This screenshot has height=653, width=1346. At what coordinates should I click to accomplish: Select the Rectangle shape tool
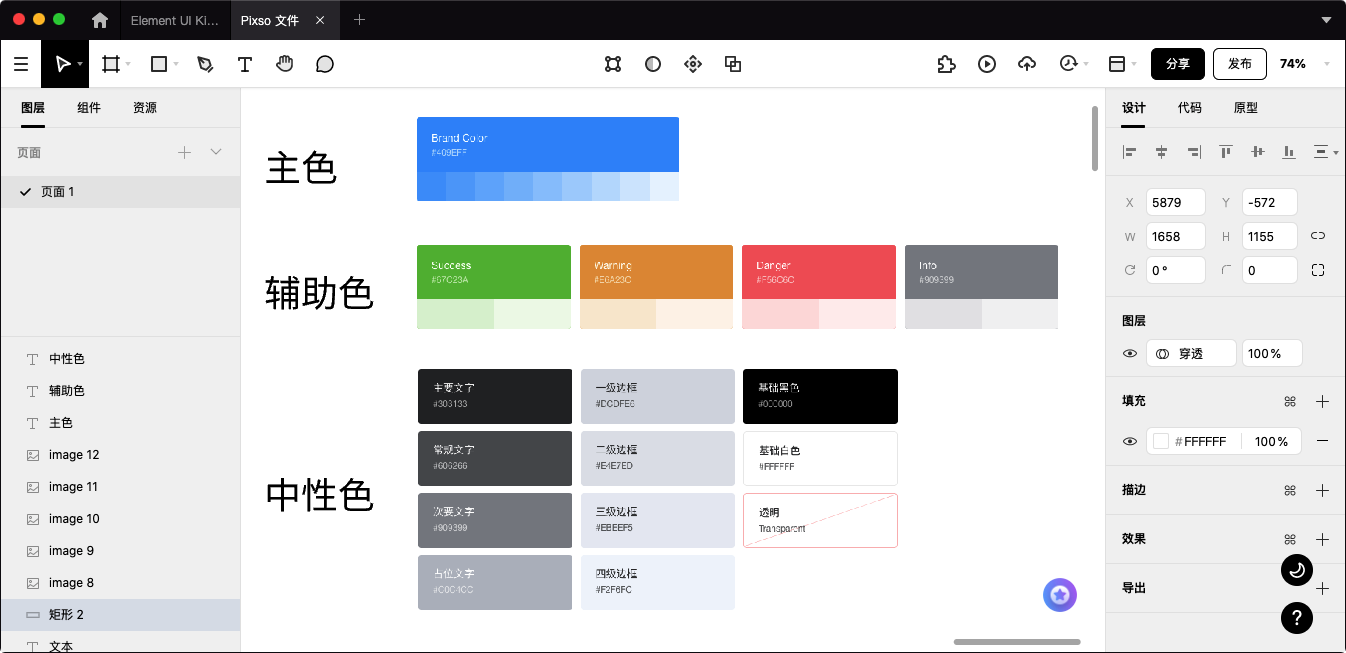pos(158,64)
